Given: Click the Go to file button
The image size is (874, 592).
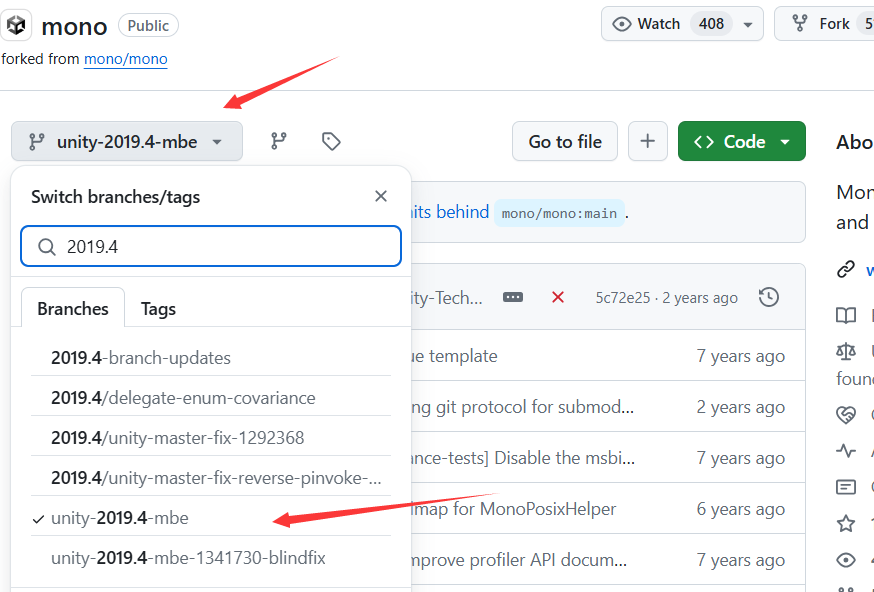Looking at the screenshot, I should pos(565,142).
